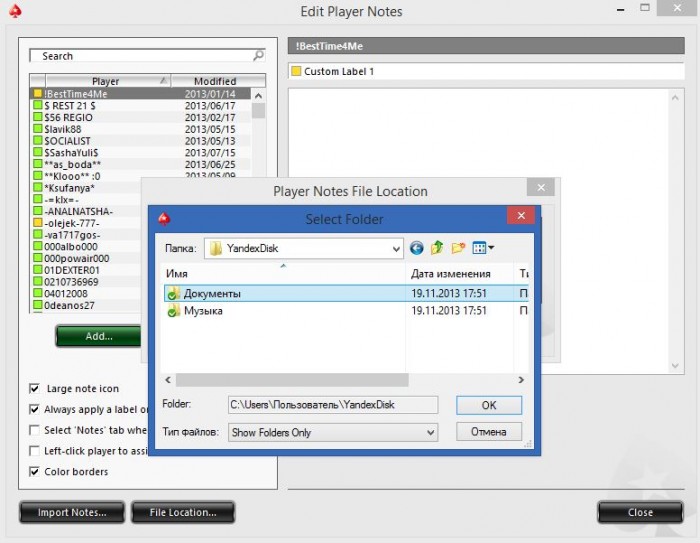Go up one folder level icon
Image resolution: width=700 pixels, height=543 pixels.
click(437, 248)
